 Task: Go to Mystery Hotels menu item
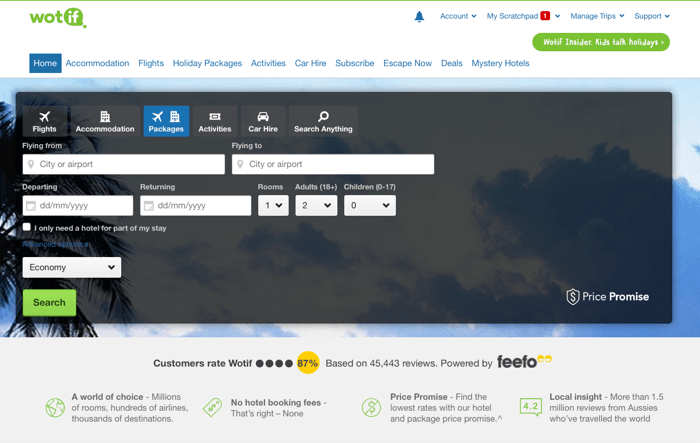[500, 63]
